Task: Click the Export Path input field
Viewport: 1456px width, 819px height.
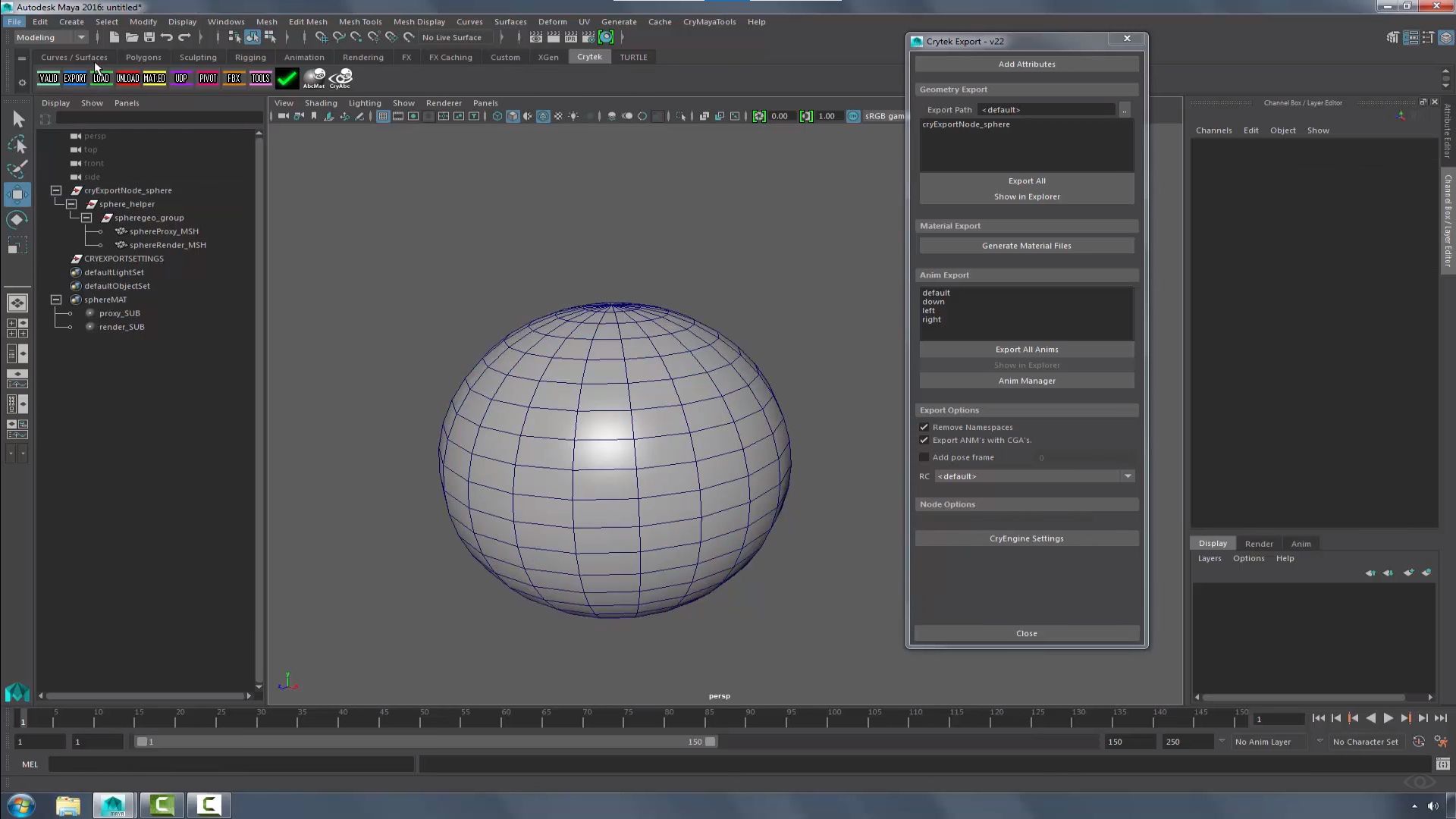Action: [1046, 110]
